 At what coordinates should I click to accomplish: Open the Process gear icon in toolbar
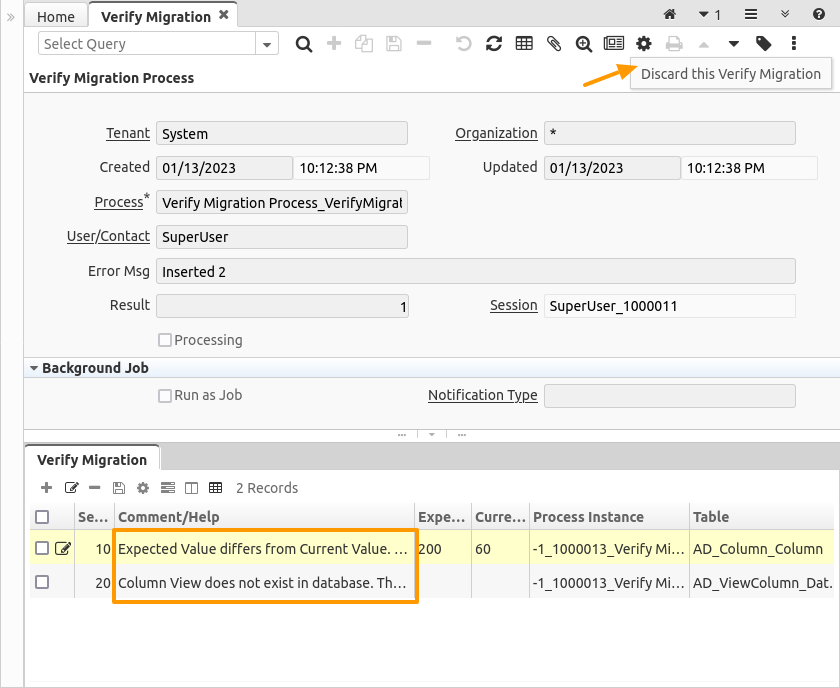[644, 44]
